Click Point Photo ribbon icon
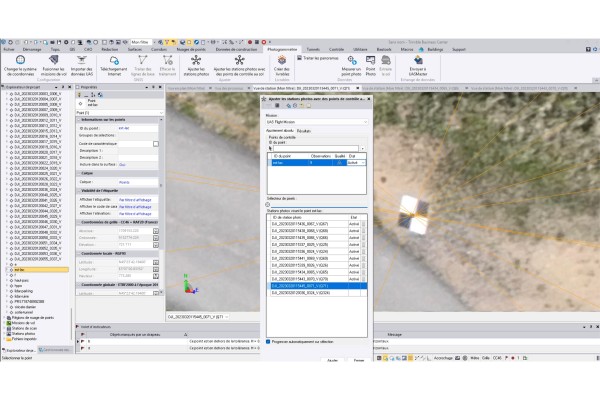Viewport: 600px width, 400px height. (x=370, y=60)
